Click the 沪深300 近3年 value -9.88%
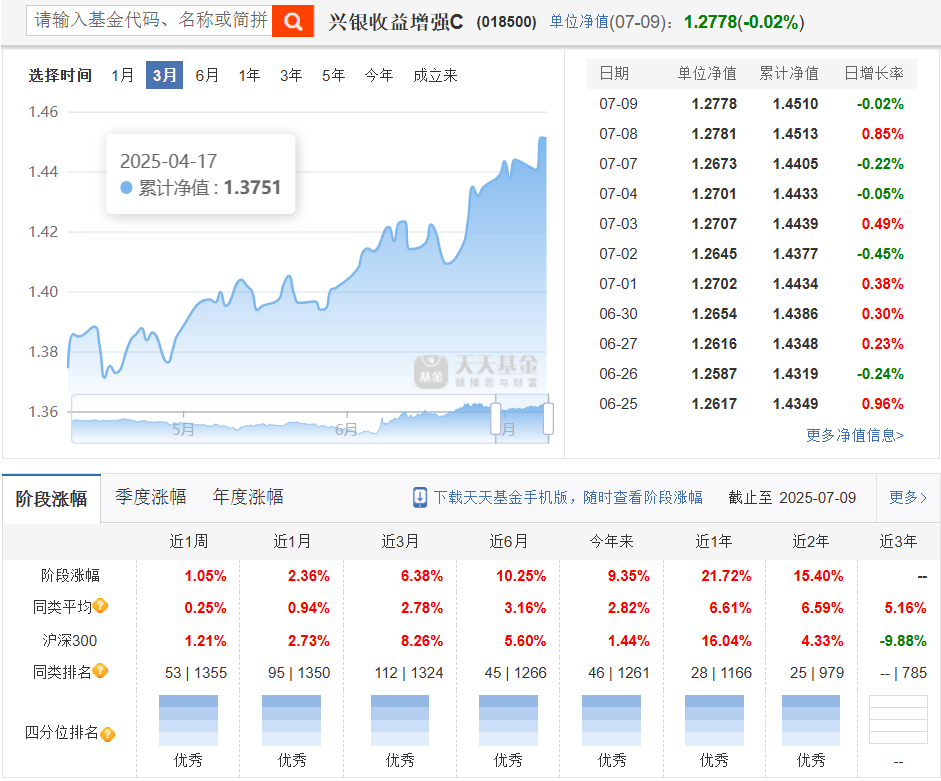Viewport: 941px width, 781px height. click(x=903, y=641)
